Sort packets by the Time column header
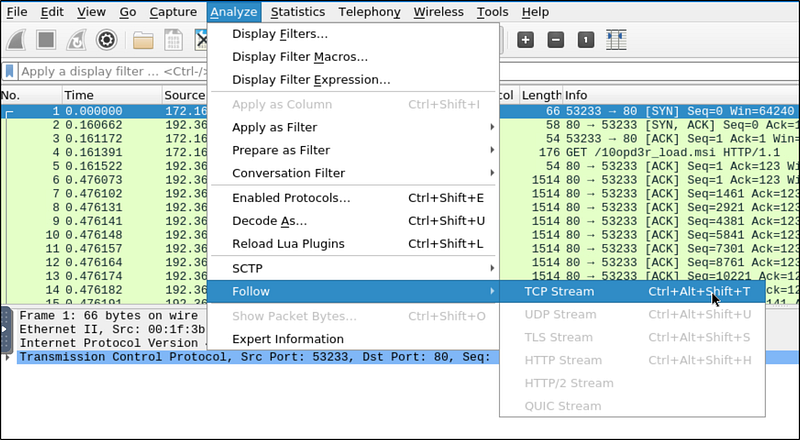The image size is (800, 440). pyautogui.click(x=78, y=94)
